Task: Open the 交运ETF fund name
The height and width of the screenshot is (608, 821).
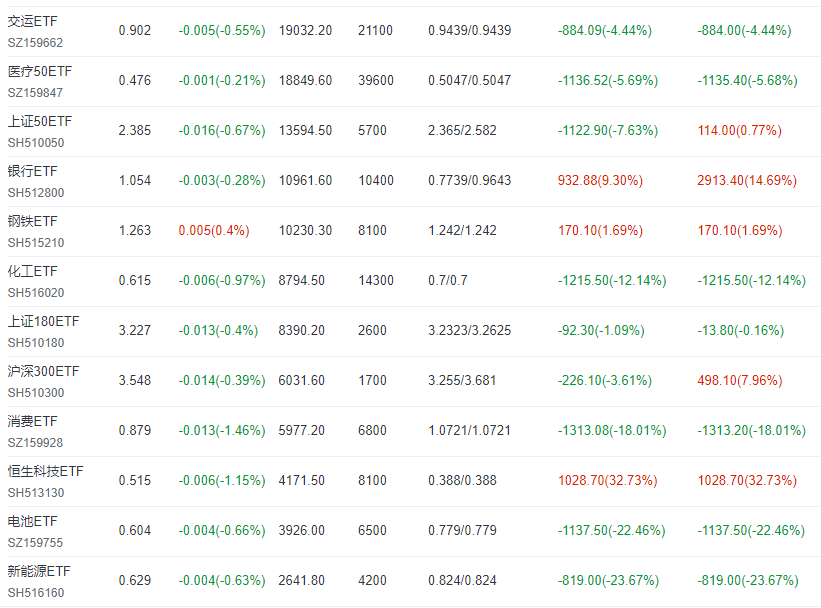Action: (32, 21)
